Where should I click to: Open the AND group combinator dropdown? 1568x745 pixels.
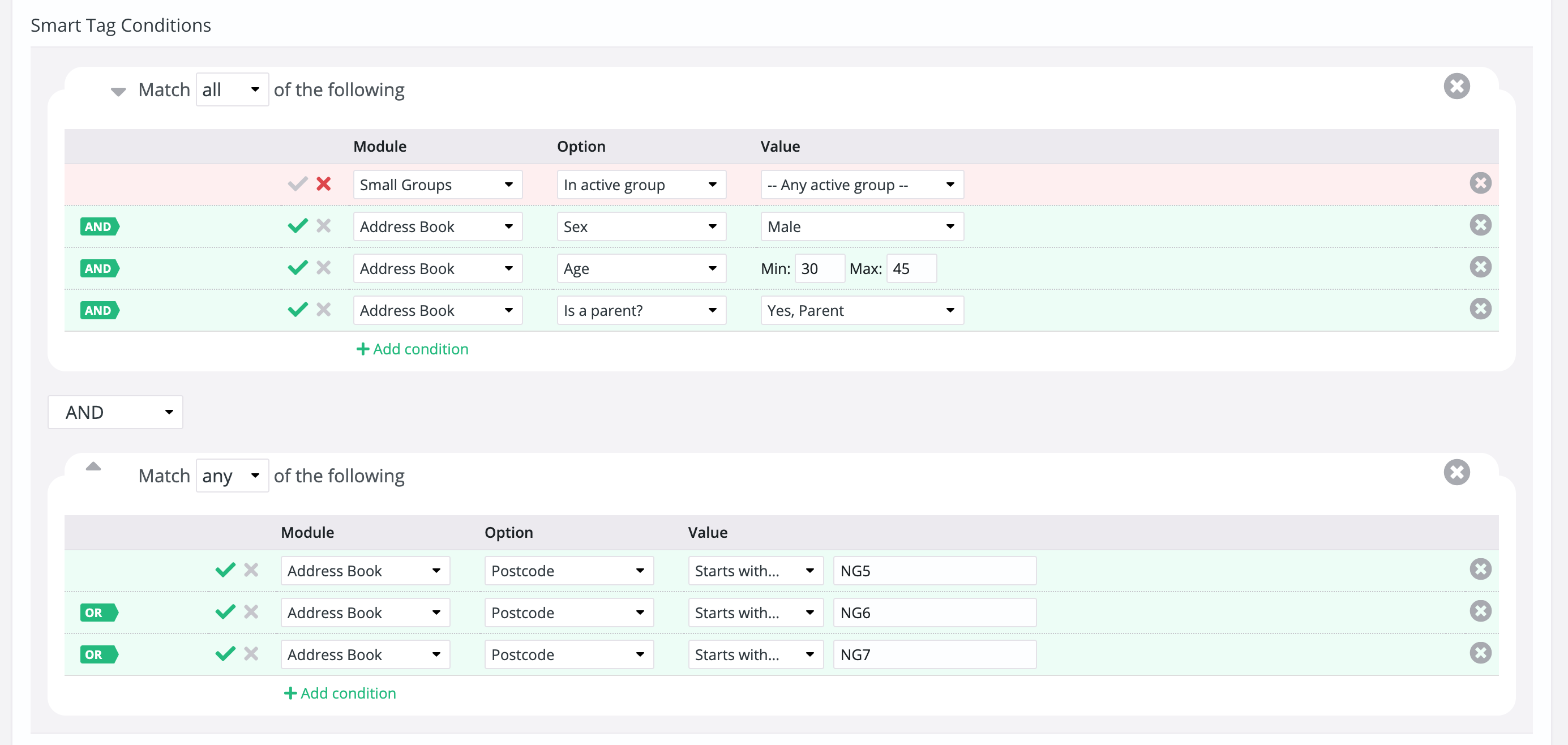[114, 412]
